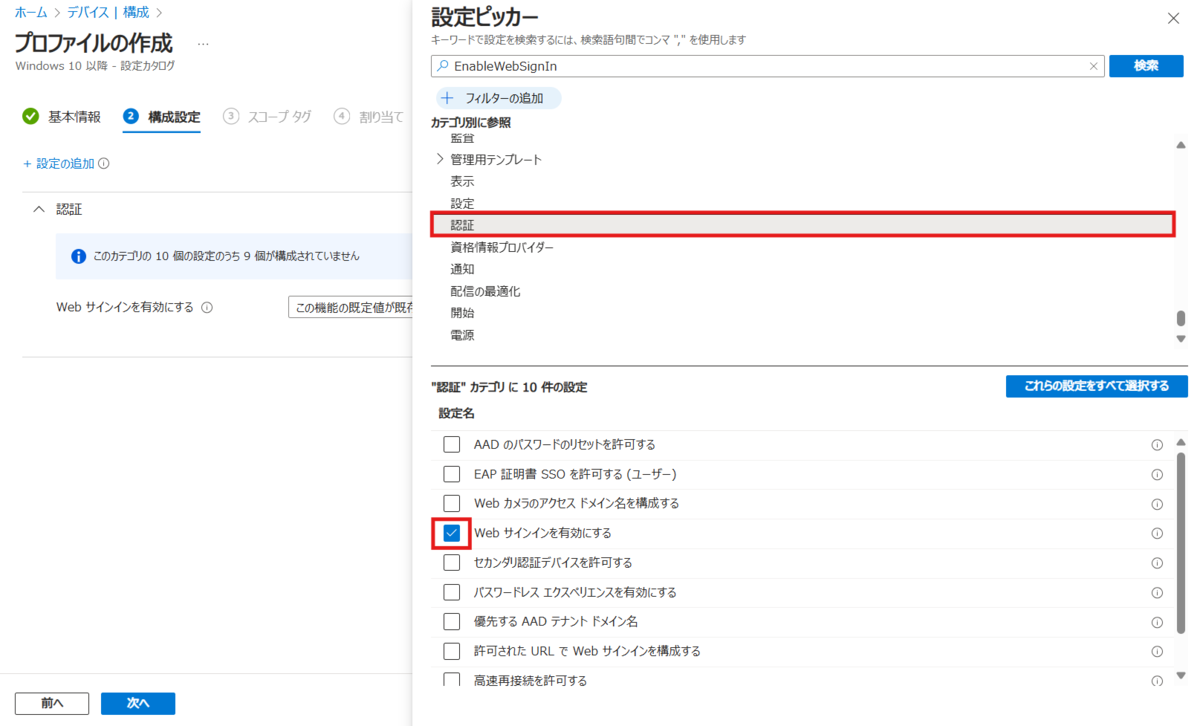Click 設定名 column header

coord(456,413)
